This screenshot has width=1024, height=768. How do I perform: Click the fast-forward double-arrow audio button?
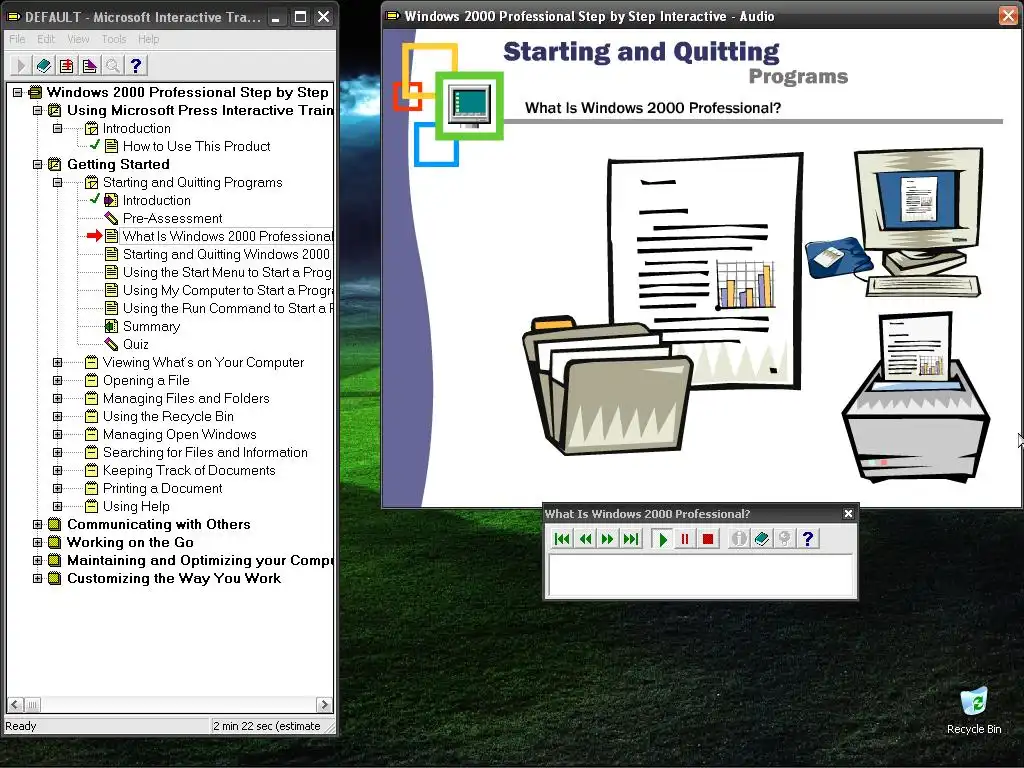(608, 539)
